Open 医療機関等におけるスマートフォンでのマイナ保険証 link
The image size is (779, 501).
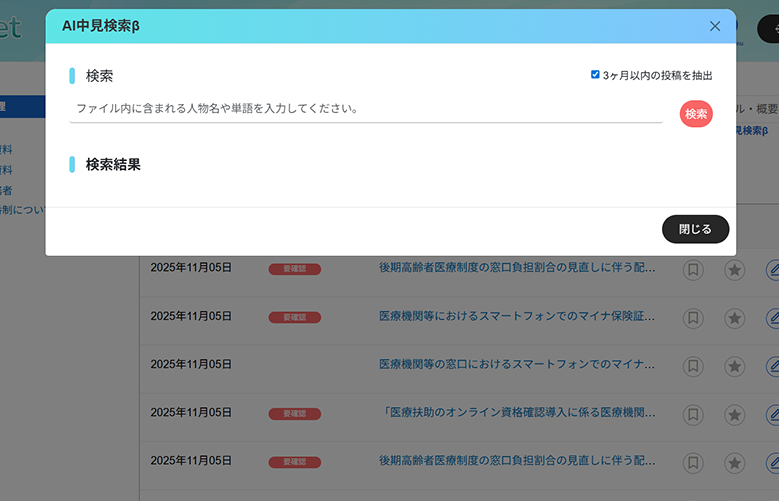click(x=517, y=316)
